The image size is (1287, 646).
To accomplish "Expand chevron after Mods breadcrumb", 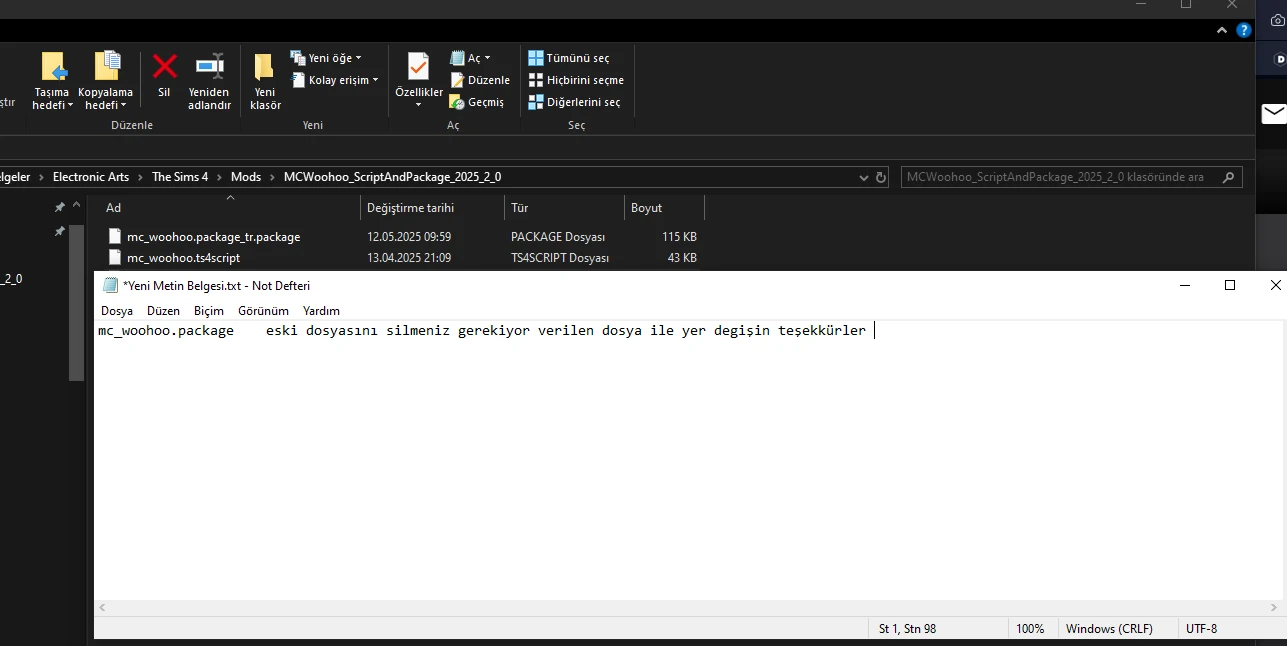I will (x=273, y=177).
